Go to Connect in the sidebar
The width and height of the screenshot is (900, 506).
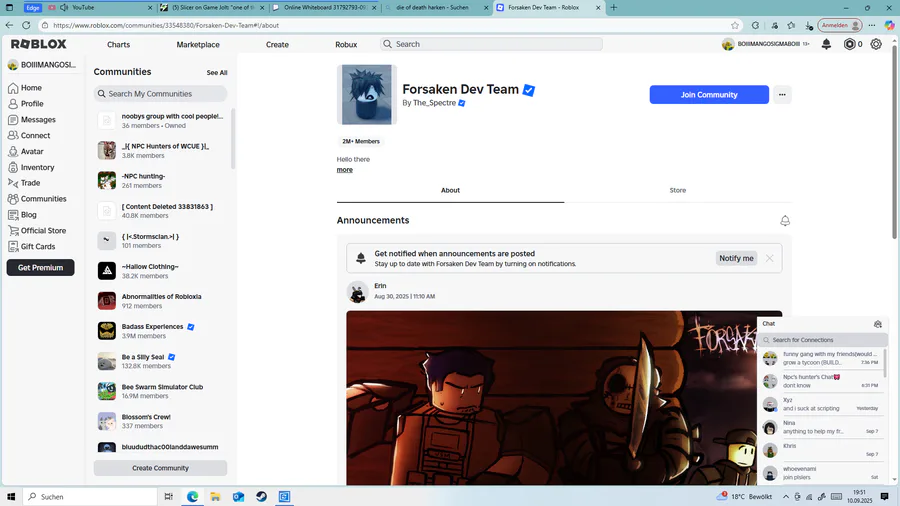pyautogui.click(x=35, y=135)
